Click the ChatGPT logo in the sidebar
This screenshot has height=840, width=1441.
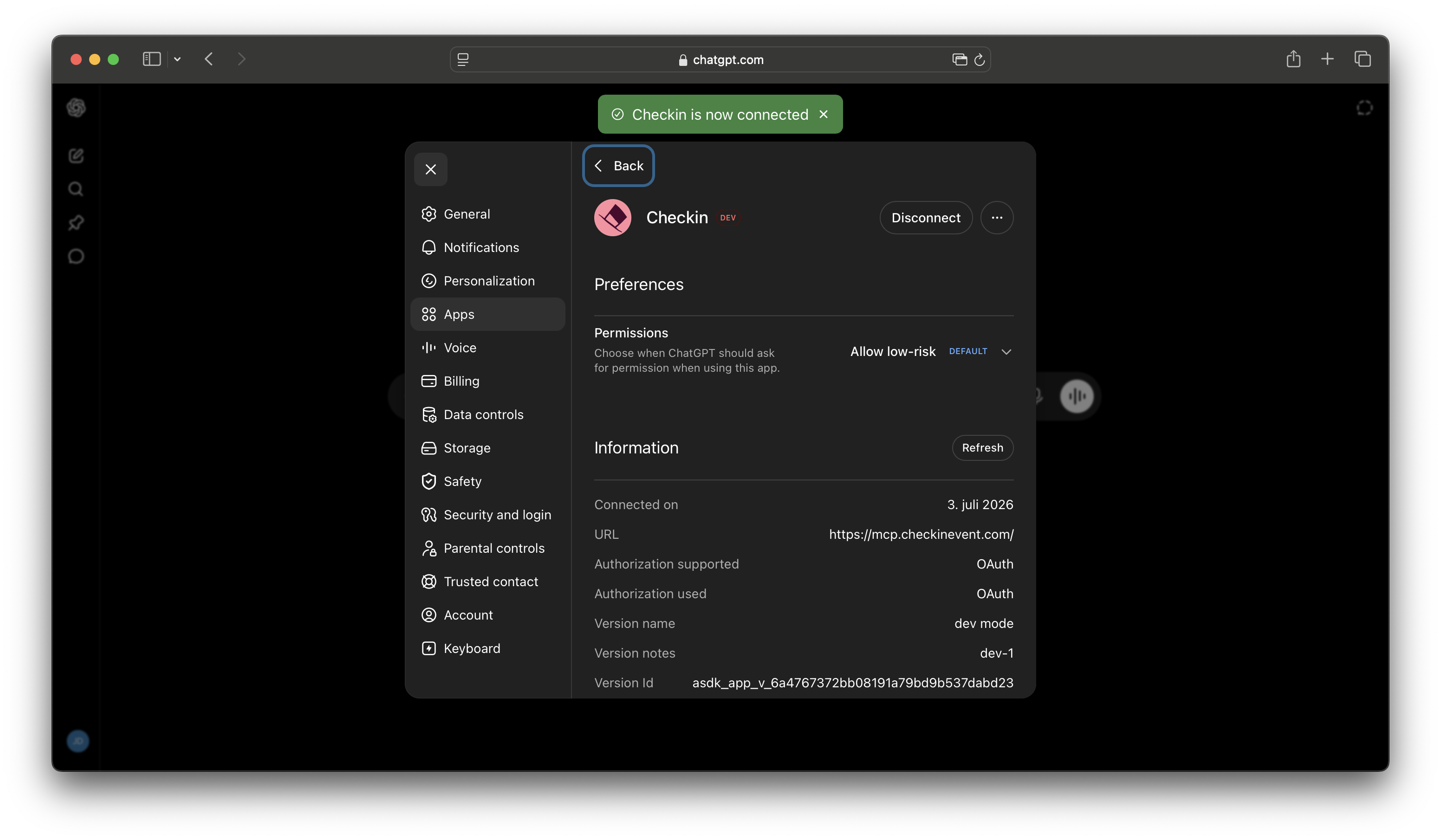(x=76, y=108)
